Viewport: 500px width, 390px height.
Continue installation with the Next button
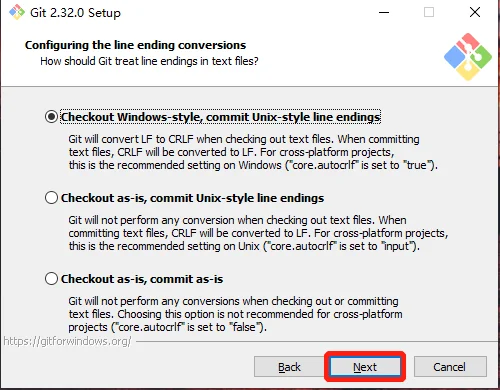click(365, 367)
